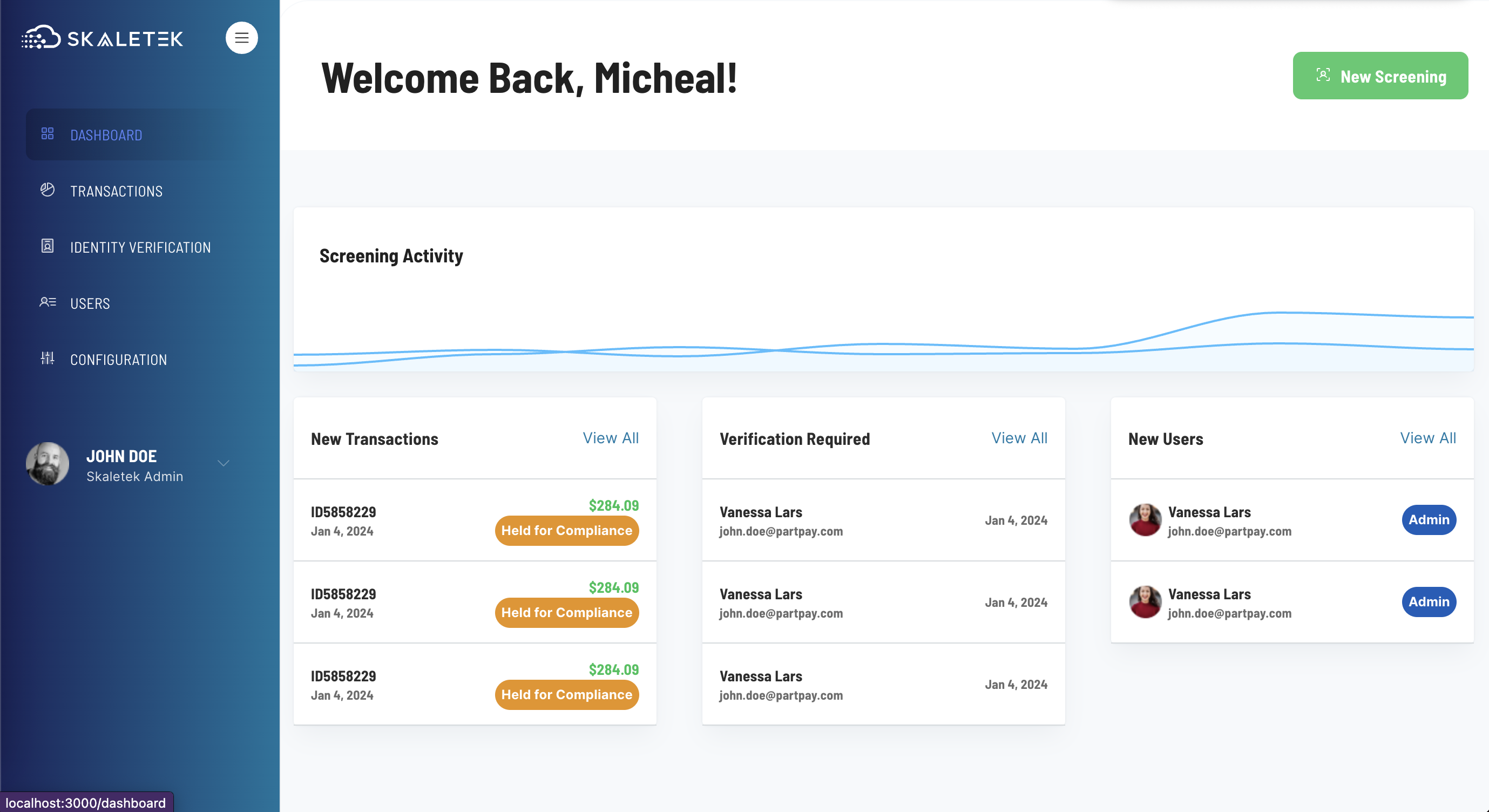Click the first Admin role badge
1489x812 pixels.
click(x=1429, y=519)
